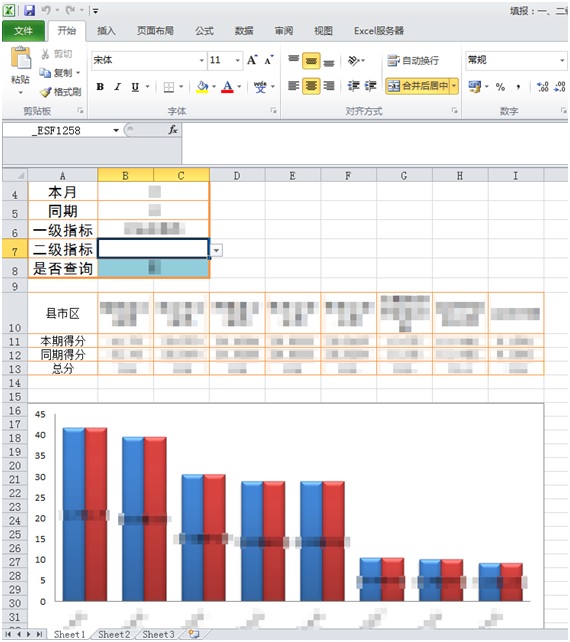
Task: Expand the dropdown arrow beside cell B7
Action: pyautogui.click(x=217, y=250)
